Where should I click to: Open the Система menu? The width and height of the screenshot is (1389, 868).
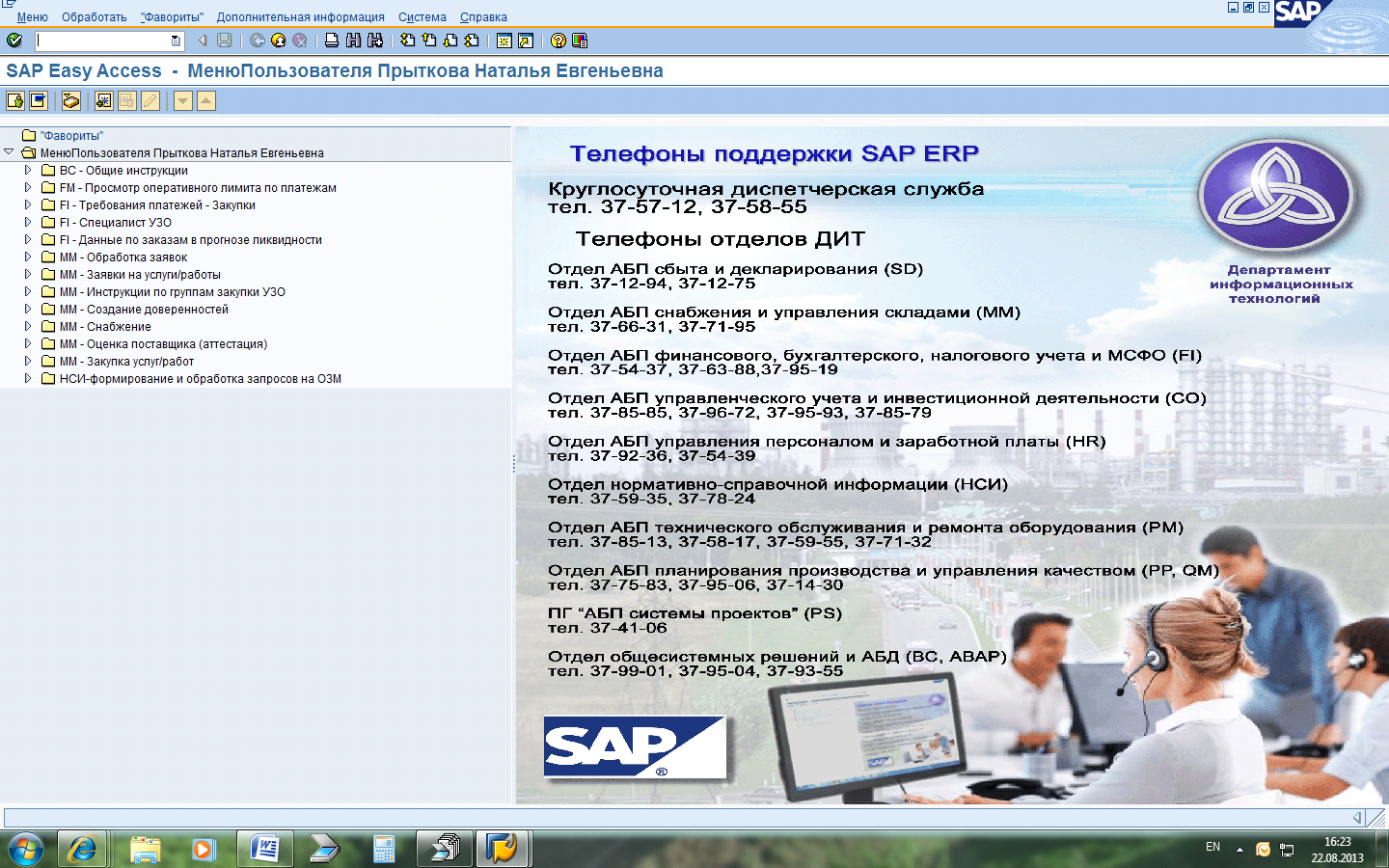pyautogui.click(x=422, y=17)
